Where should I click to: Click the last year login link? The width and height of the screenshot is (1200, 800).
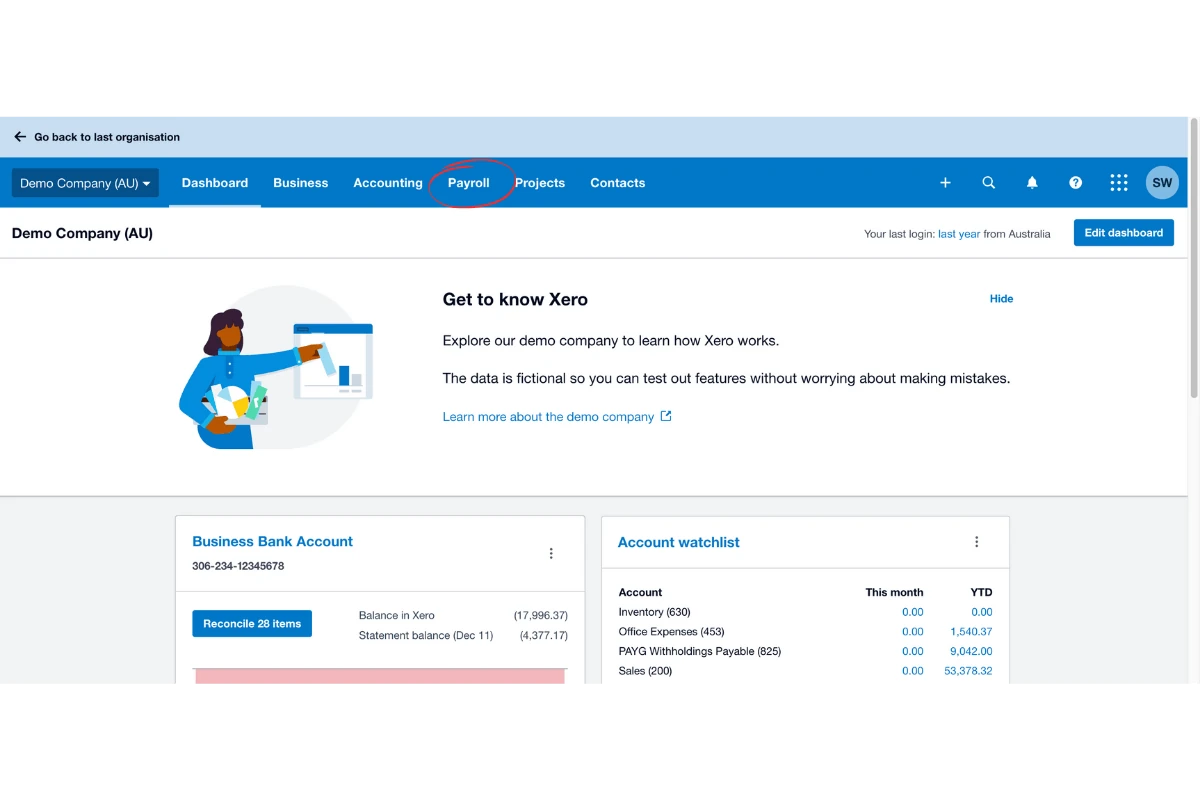point(959,234)
